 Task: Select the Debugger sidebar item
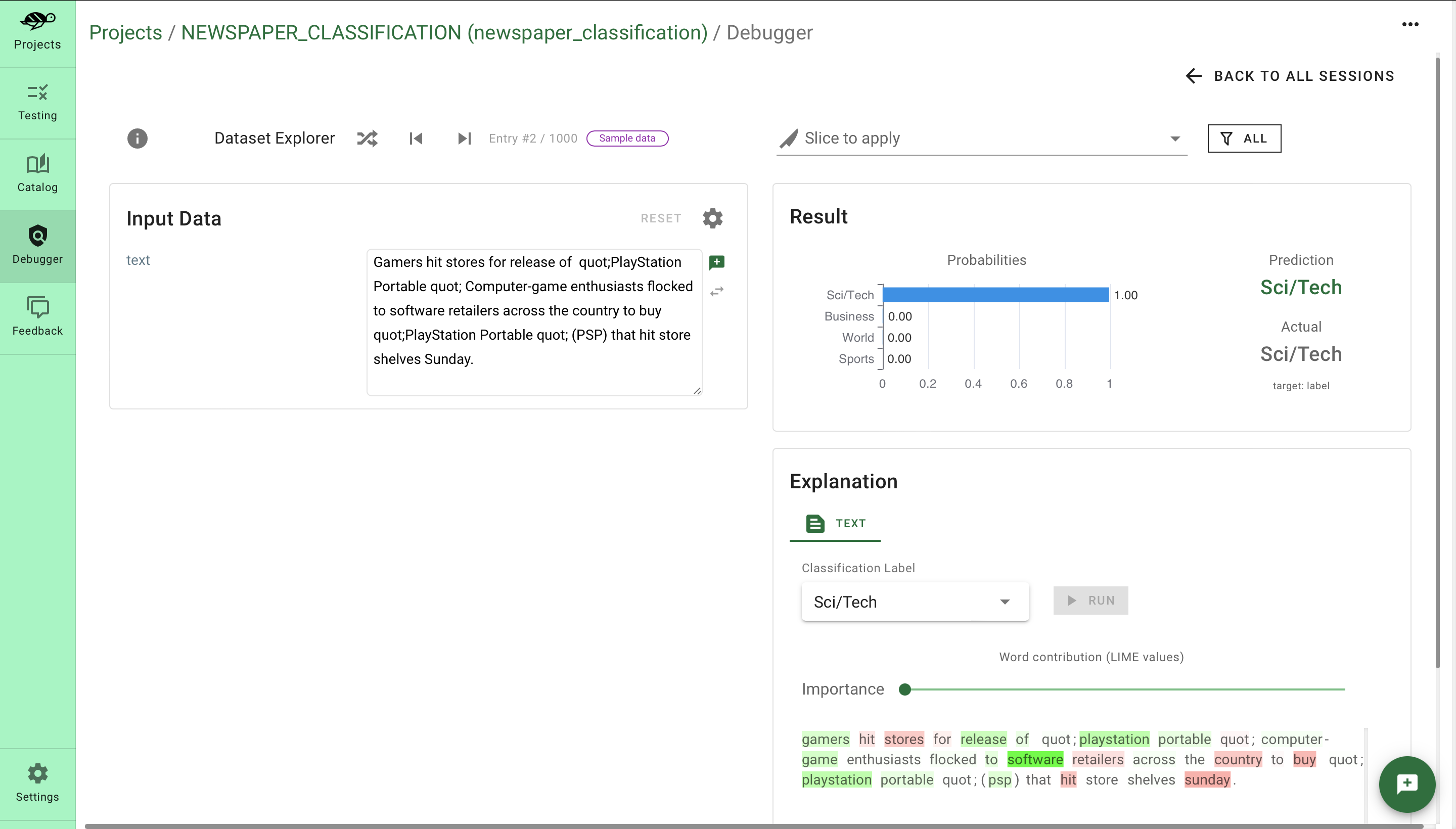pos(37,247)
